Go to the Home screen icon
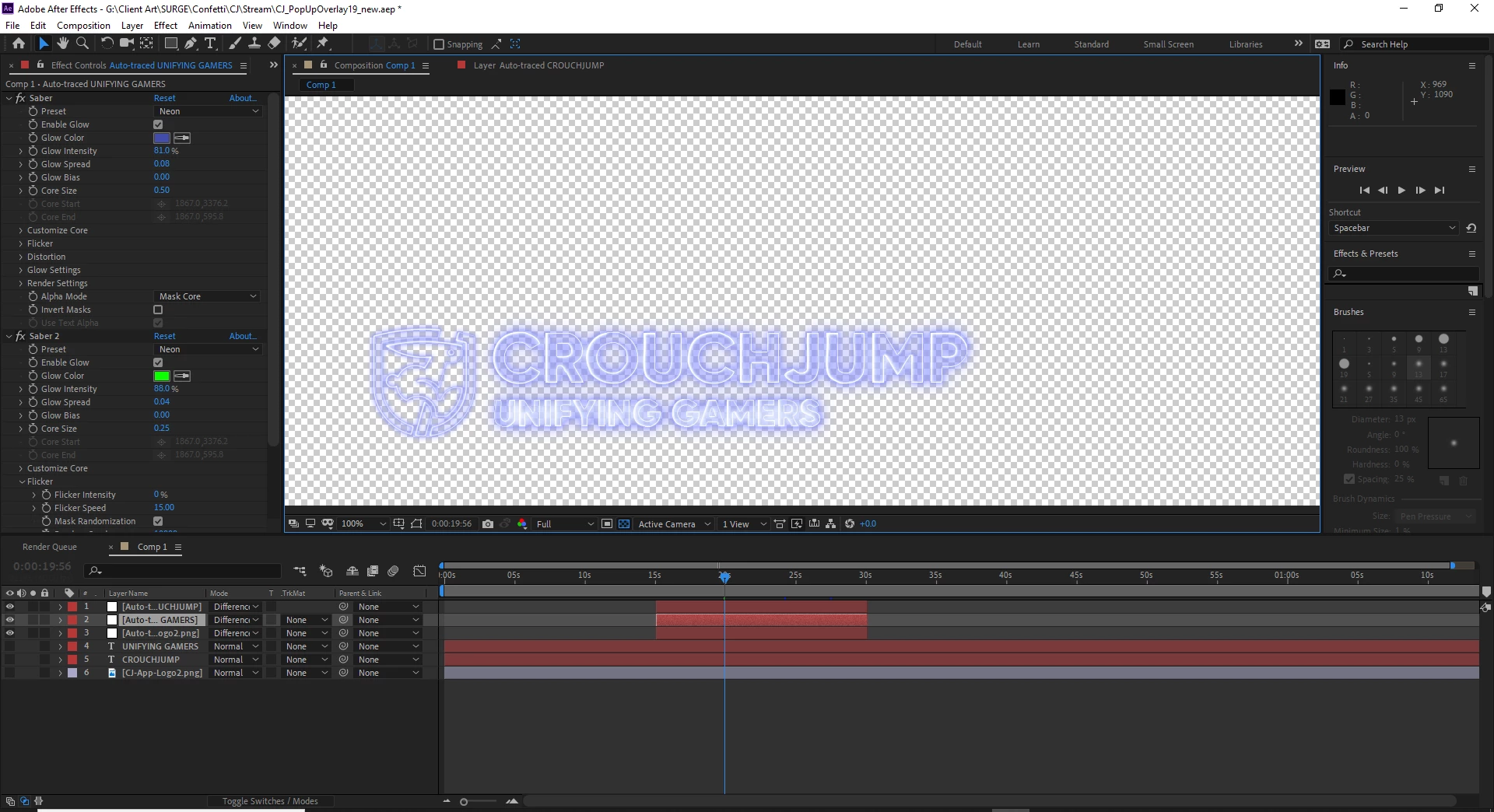This screenshot has width=1494, height=812. coord(19,44)
